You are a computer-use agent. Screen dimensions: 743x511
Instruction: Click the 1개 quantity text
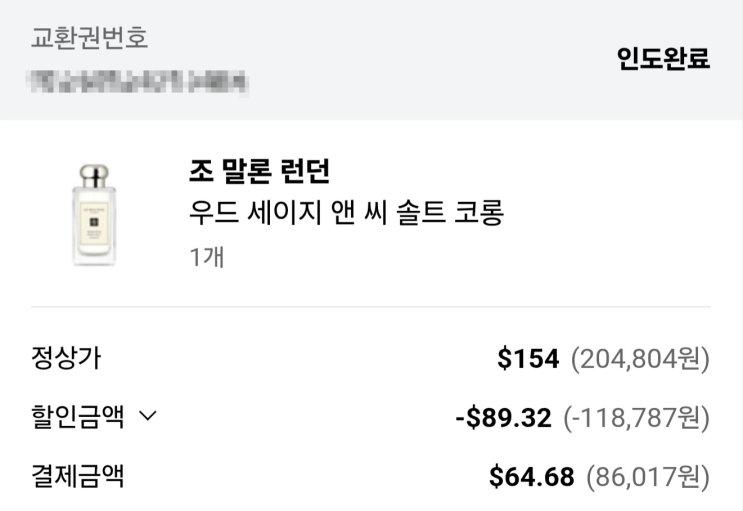207,256
